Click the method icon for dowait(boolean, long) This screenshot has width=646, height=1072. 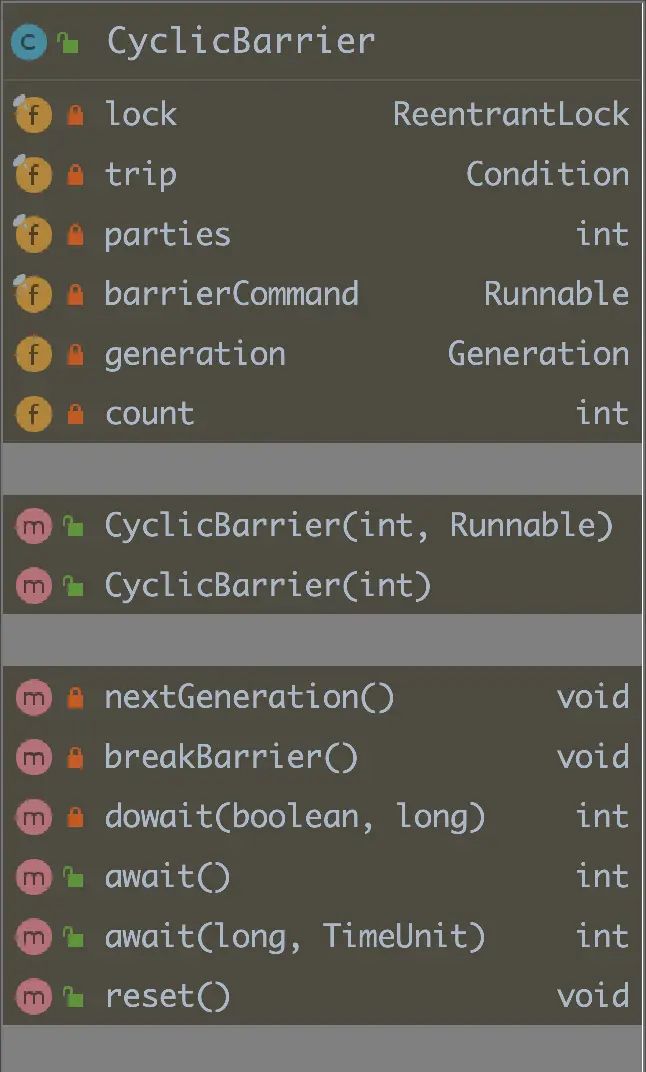31,817
